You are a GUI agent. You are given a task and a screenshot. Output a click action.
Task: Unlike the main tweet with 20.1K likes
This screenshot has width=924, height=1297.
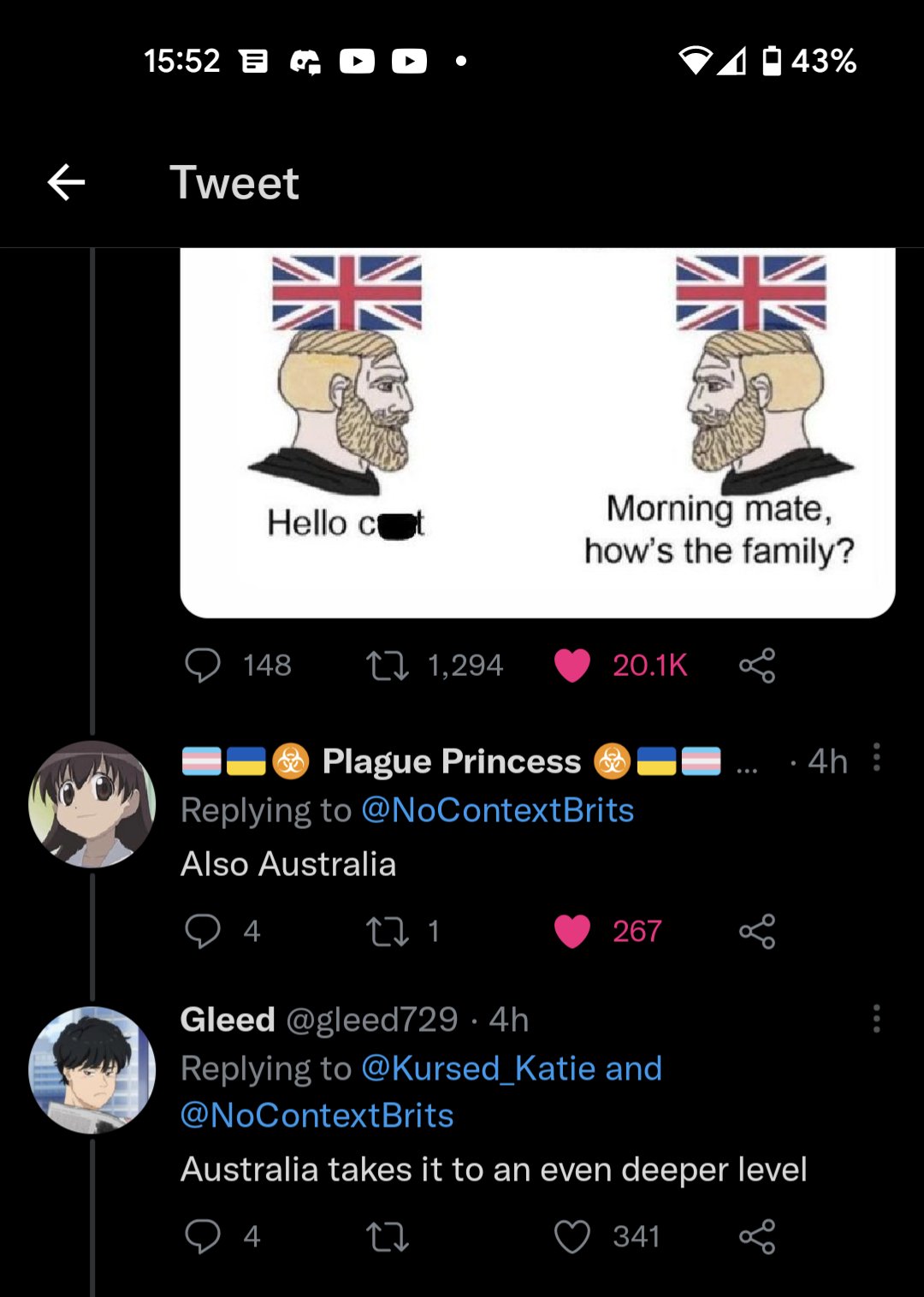pyautogui.click(x=572, y=665)
